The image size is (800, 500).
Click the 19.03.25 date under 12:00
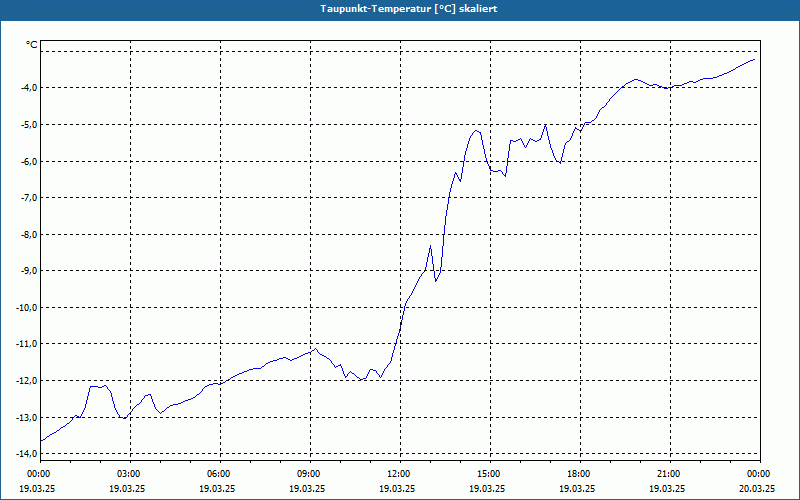397,488
